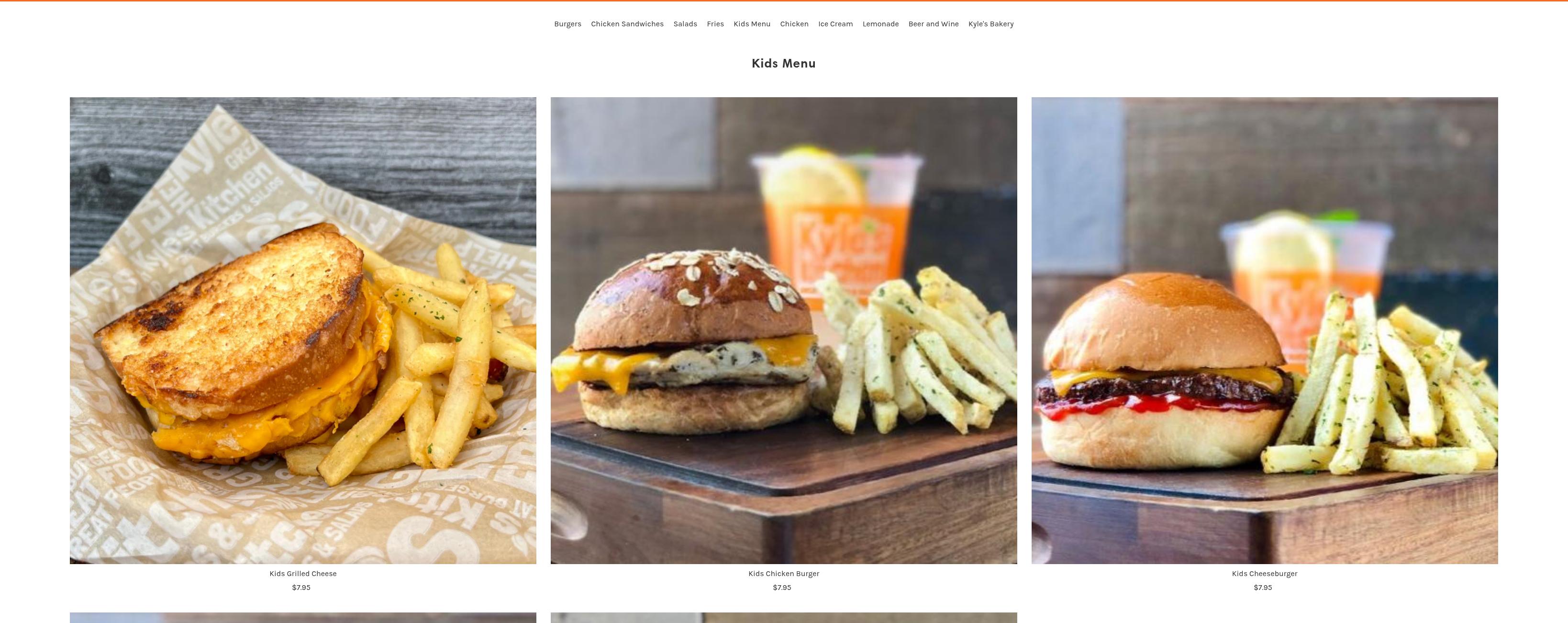The height and width of the screenshot is (623, 1568).
Task: Click the Kids Cheeseburger title link
Action: 1265,574
